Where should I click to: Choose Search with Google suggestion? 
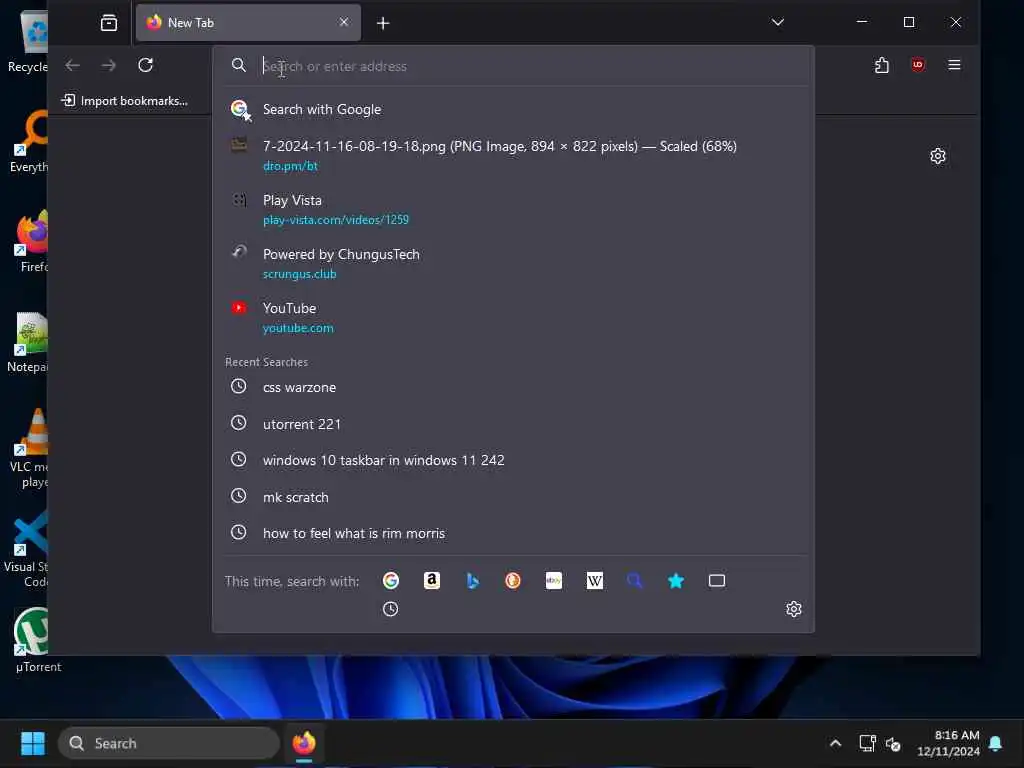513,110
